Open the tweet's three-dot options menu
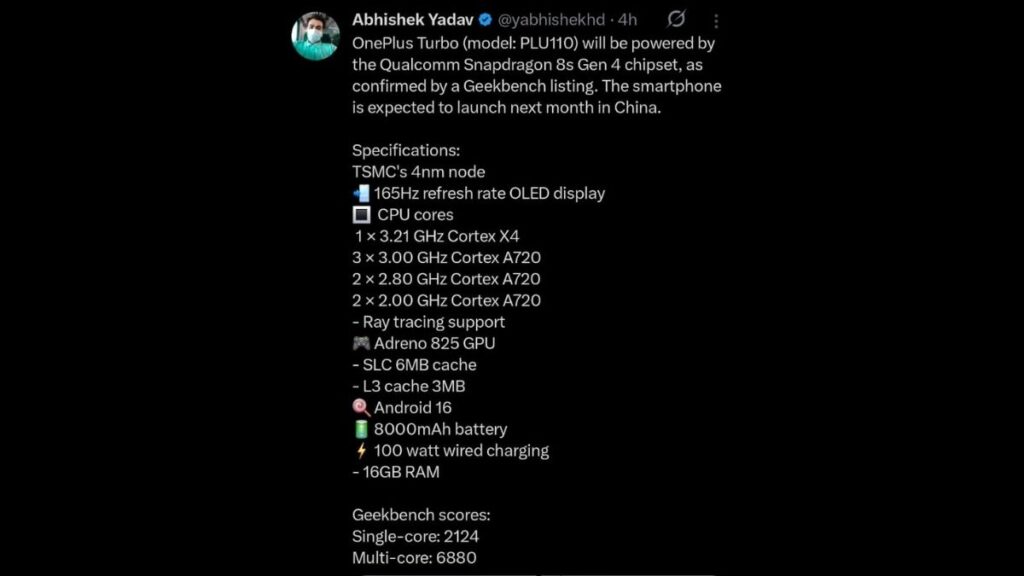This screenshot has width=1024, height=576. 717,19
